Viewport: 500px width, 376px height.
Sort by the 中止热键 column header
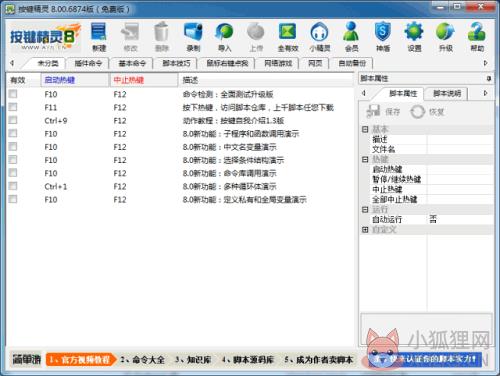[x=144, y=80]
